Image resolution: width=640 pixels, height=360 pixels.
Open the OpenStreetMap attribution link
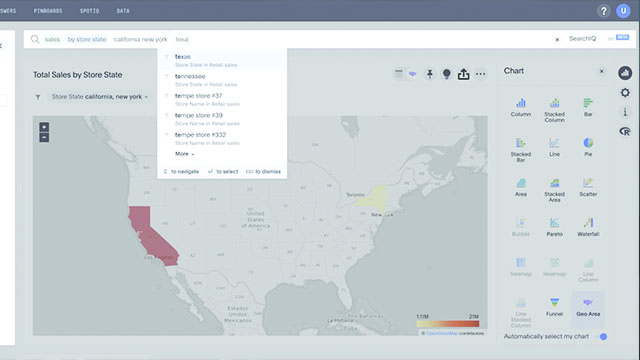(x=442, y=333)
